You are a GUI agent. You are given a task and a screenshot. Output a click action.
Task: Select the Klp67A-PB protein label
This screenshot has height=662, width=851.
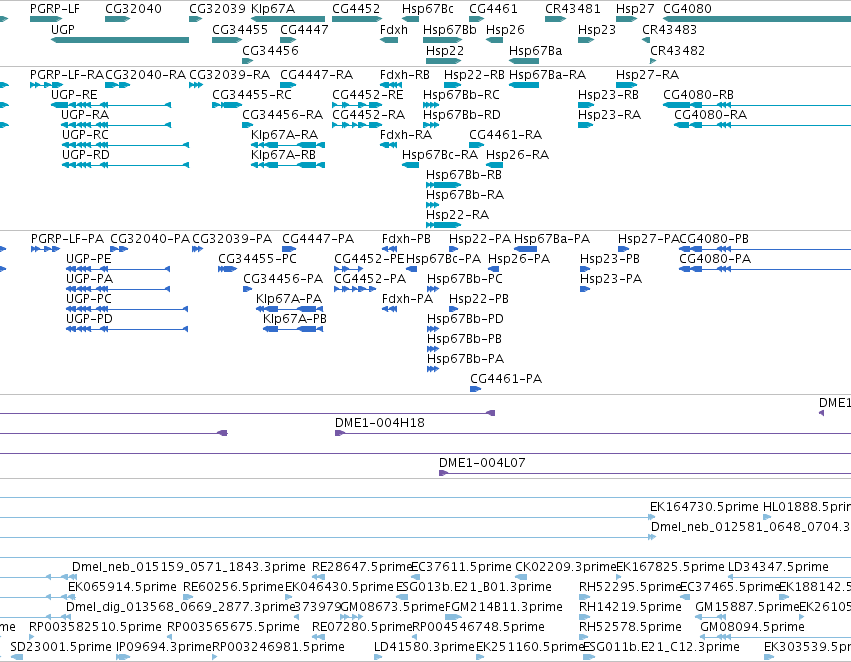click(295, 319)
